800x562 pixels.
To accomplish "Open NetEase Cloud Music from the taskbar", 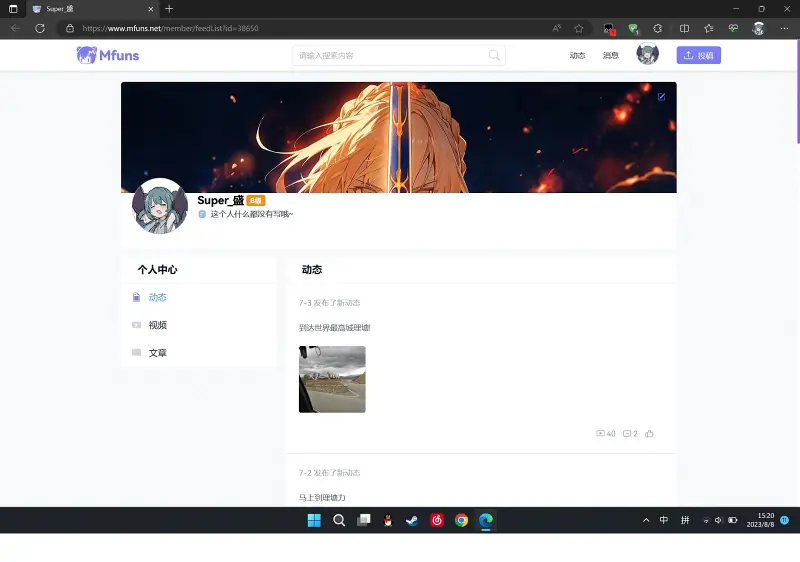I will coord(437,520).
